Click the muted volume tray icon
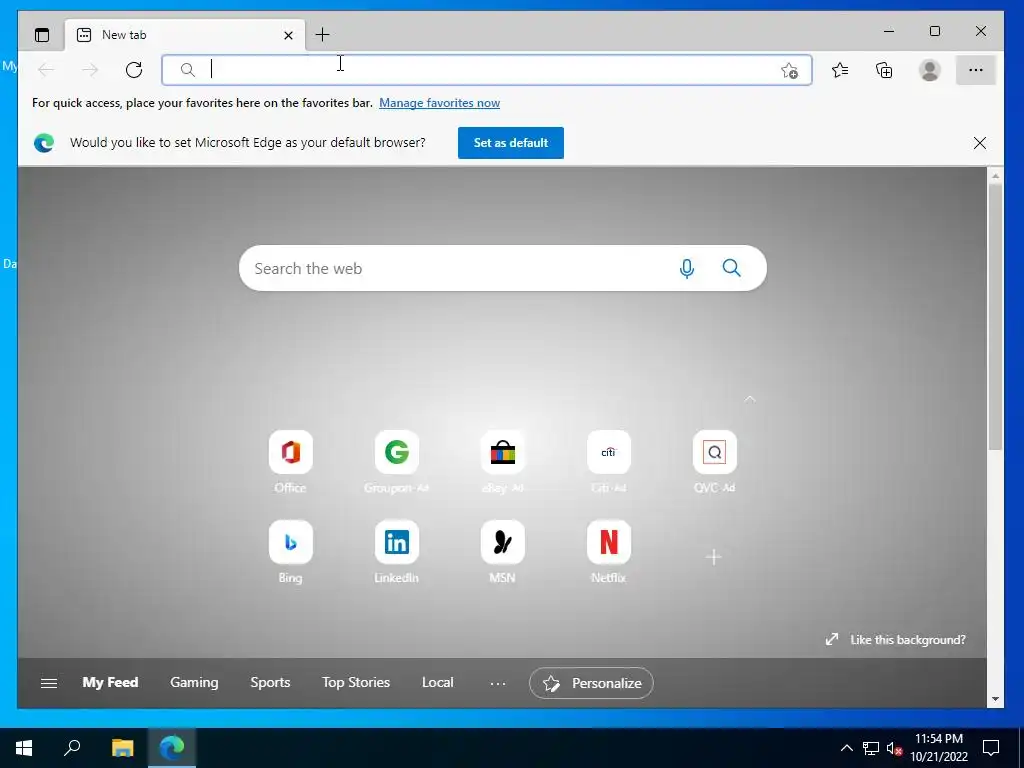Image resolution: width=1024 pixels, height=768 pixels. pos(894,748)
